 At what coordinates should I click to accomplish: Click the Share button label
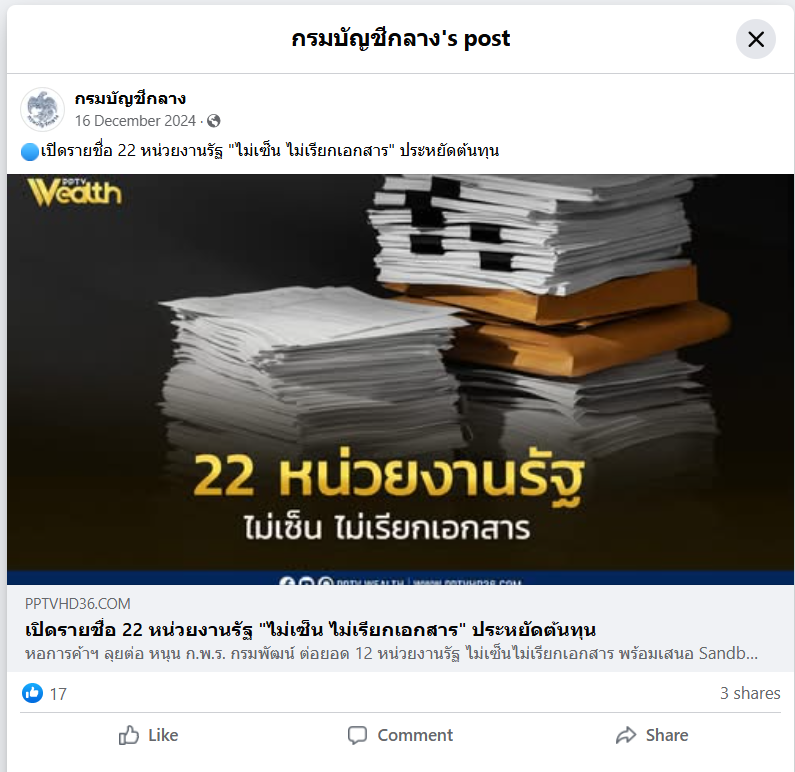coord(667,735)
